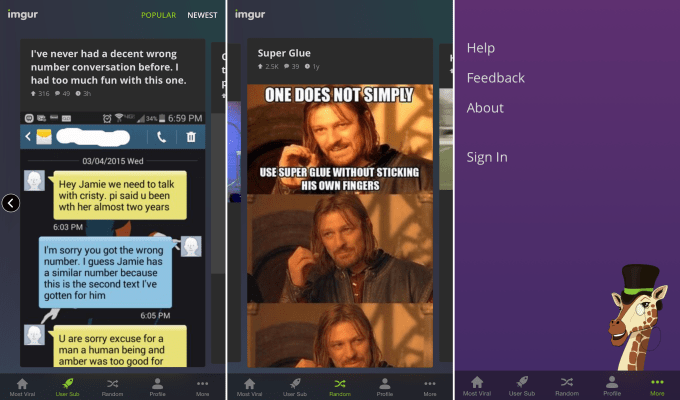Viewport: 680px width, 400px height.
Task: Tap the circular back arrow button
Action: click(x=11, y=203)
